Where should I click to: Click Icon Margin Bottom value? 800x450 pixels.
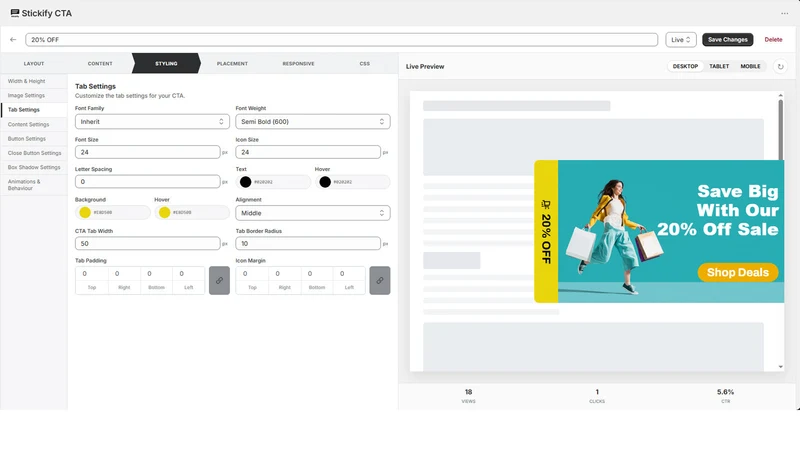tap(316, 274)
